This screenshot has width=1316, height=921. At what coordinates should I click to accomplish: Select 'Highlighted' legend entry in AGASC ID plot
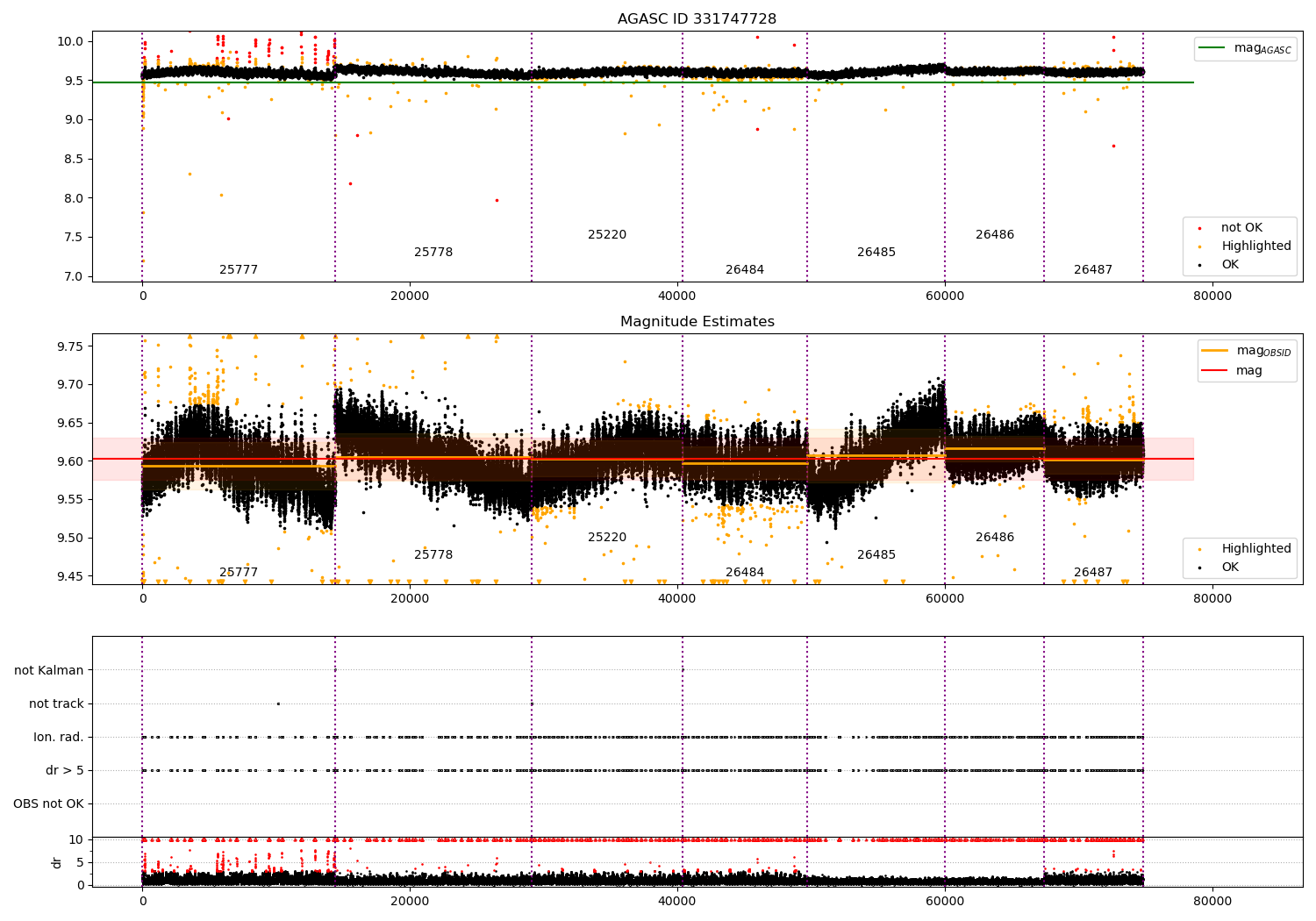point(1245,246)
